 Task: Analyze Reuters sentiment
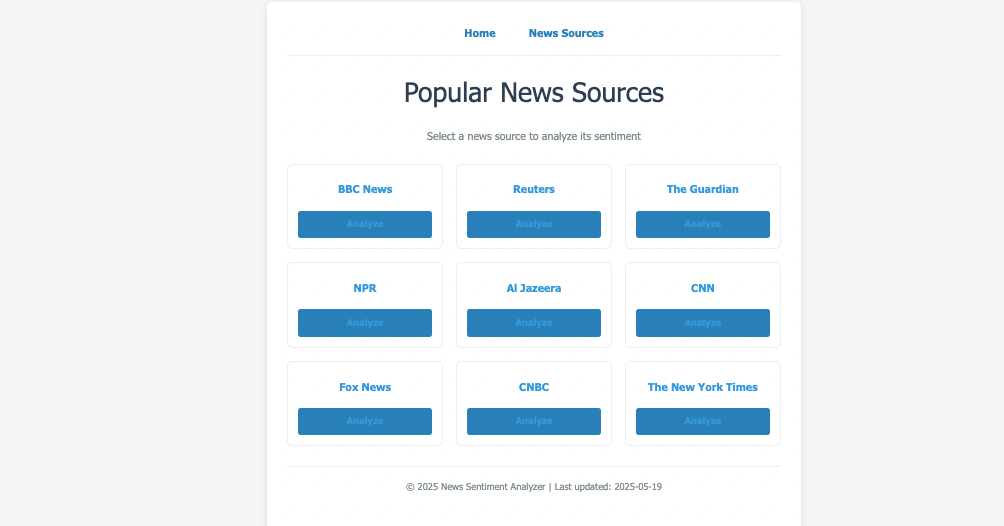pyautogui.click(x=534, y=224)
